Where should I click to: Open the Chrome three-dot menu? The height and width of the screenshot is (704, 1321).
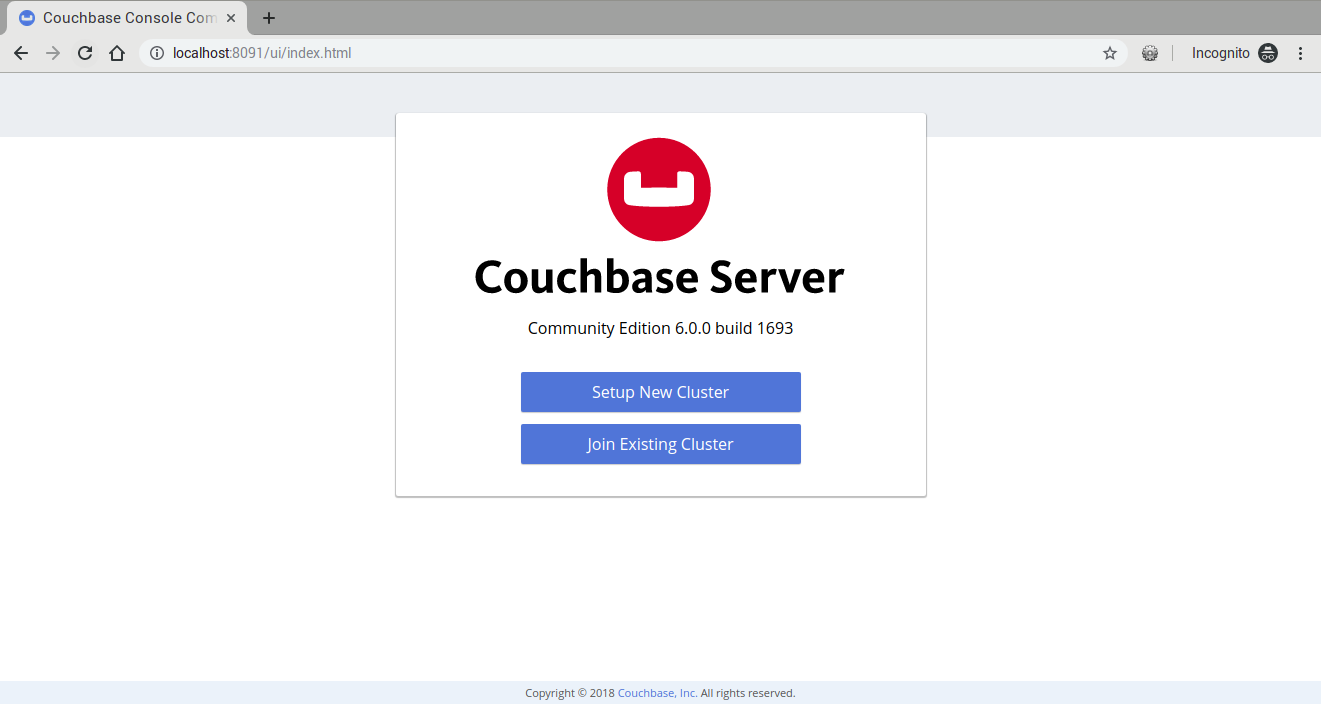pos(1300,53)
